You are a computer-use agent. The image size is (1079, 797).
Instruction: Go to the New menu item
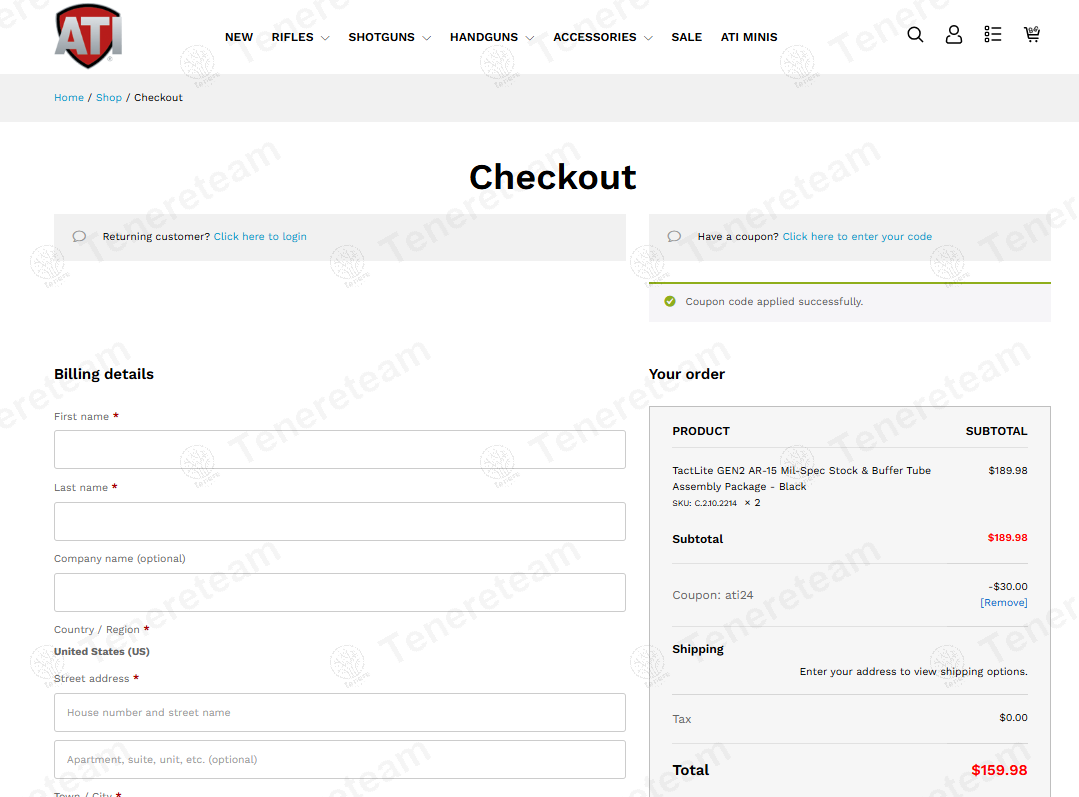pyautogui.click(x=239, y=37)
